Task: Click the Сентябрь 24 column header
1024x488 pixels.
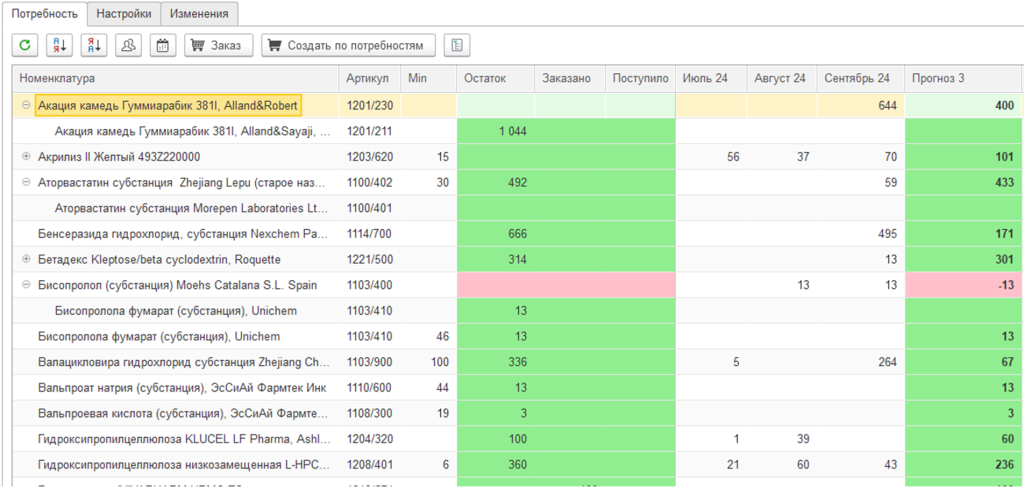Action: point(861,78)
